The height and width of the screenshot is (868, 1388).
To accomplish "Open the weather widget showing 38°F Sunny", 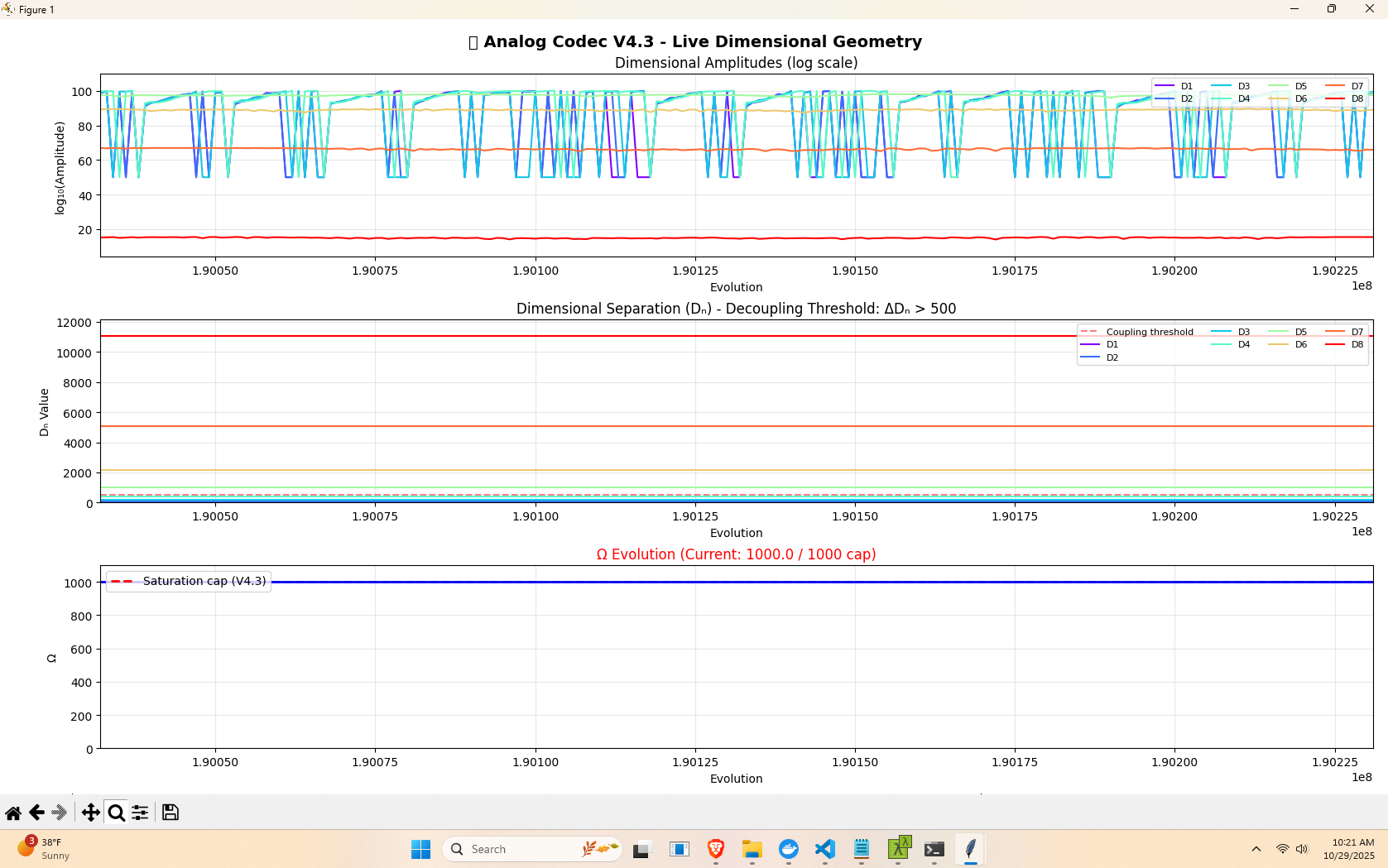I will 43,849.
